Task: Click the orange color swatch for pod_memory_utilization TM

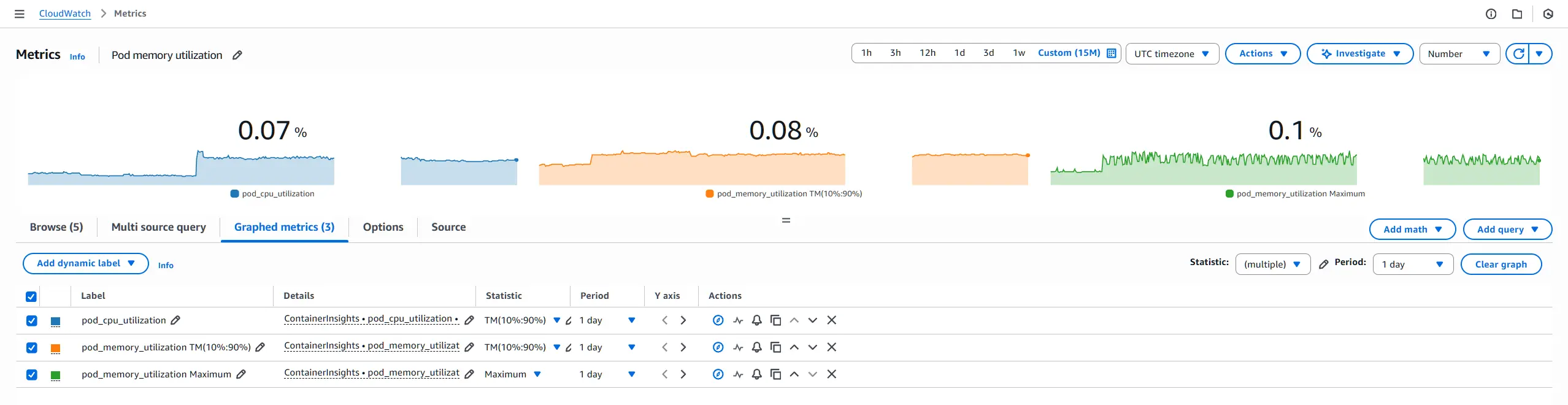Action: (x=55, y=348)
